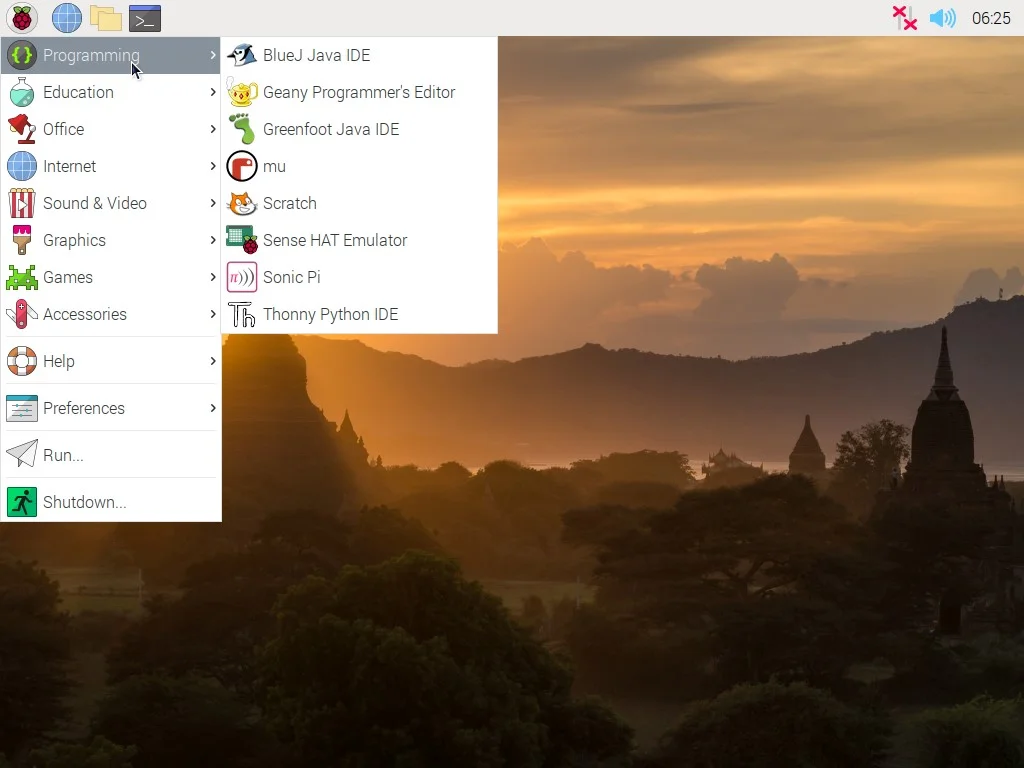1024x768 pixels.
Task: Open the Help menu entry
Action: 111,361
